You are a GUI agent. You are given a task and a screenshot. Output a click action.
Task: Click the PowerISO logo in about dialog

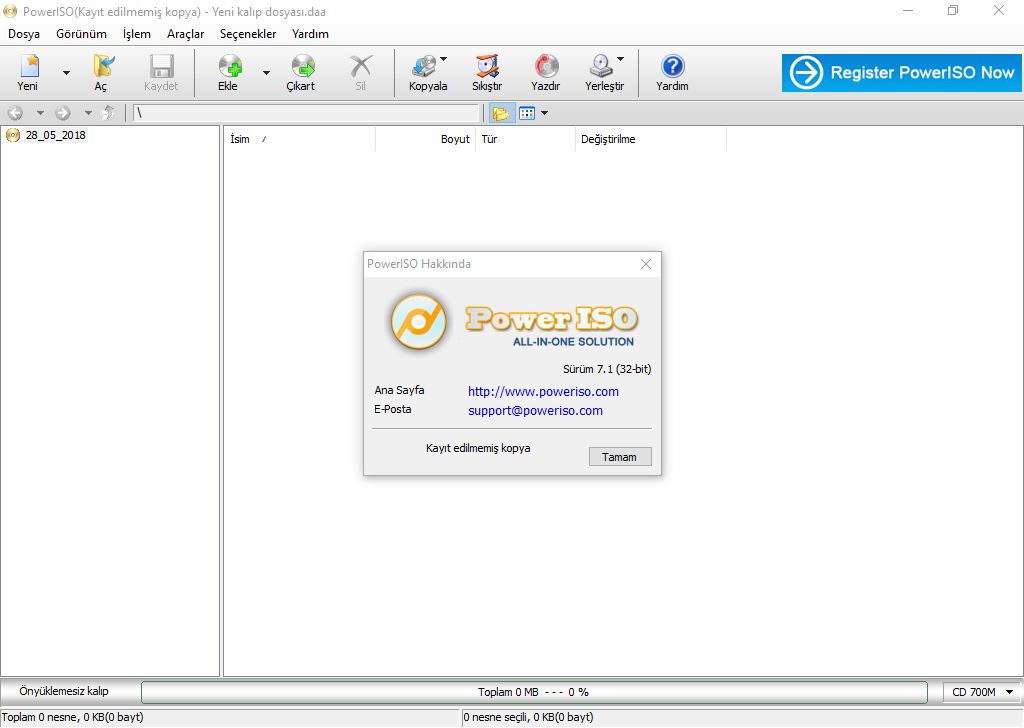(x=418, y=322)
